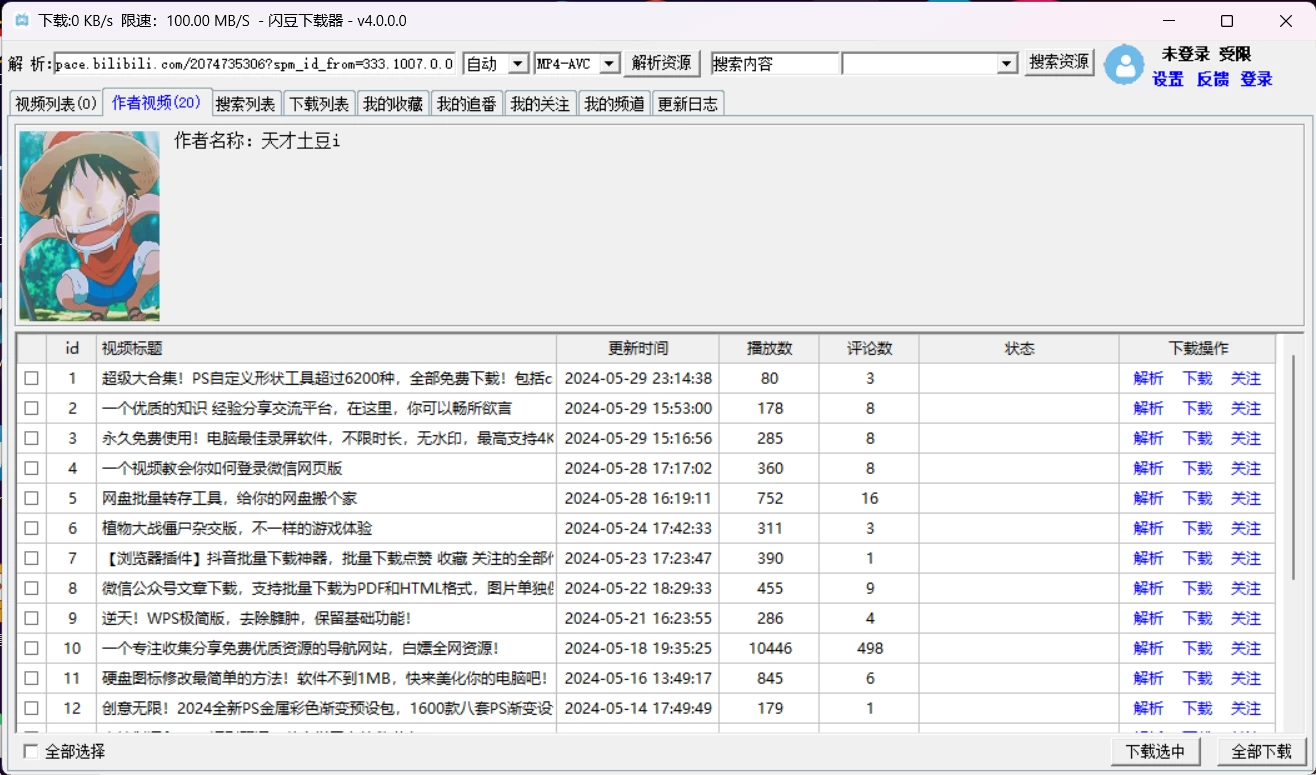Open the 更新日志 tab

tap(688, 104)
